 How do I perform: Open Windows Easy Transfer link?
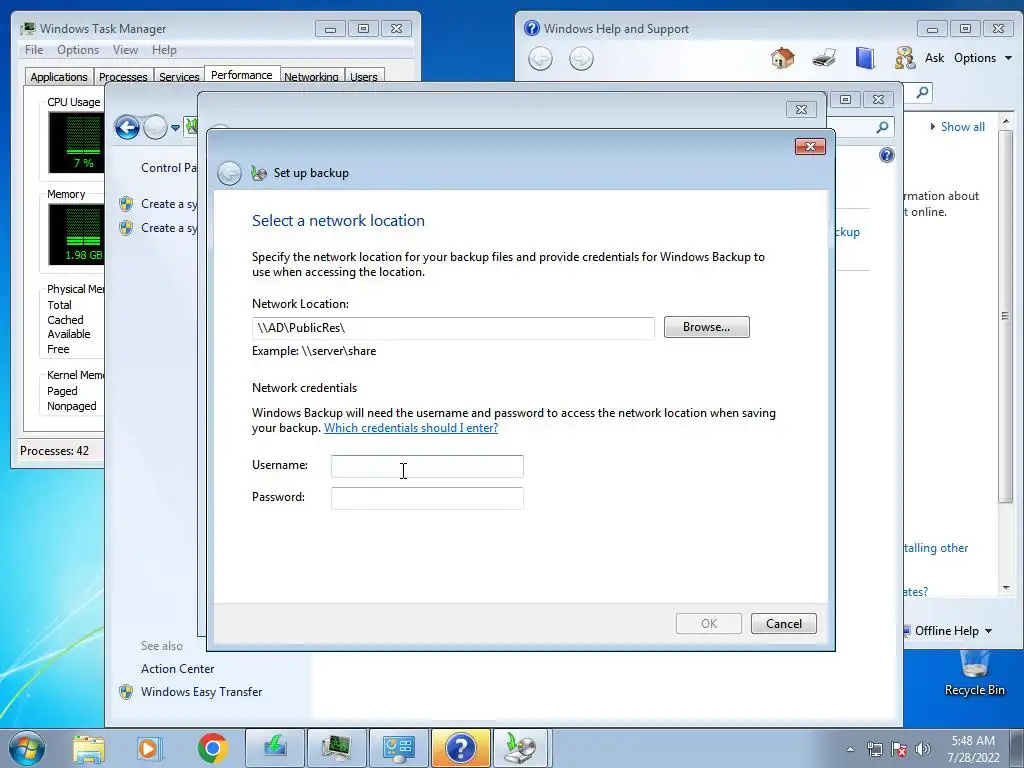201,692
